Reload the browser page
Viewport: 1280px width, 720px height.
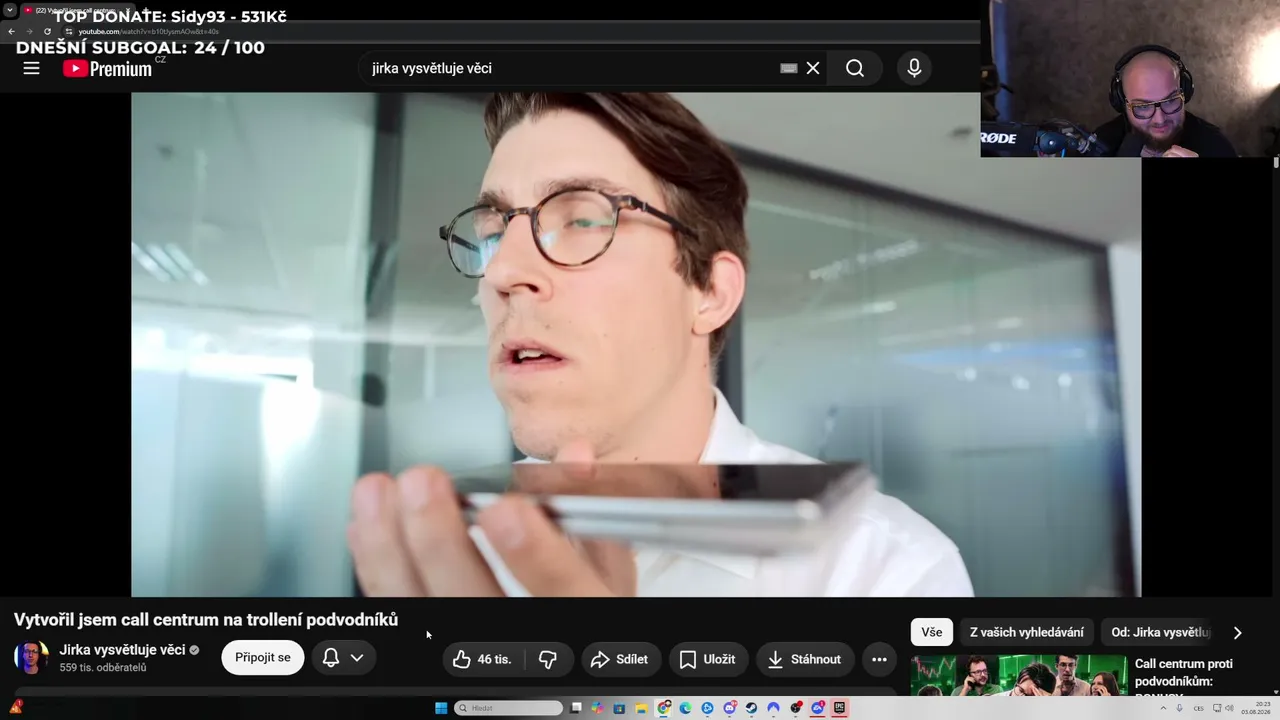click(x=47, y=31)
